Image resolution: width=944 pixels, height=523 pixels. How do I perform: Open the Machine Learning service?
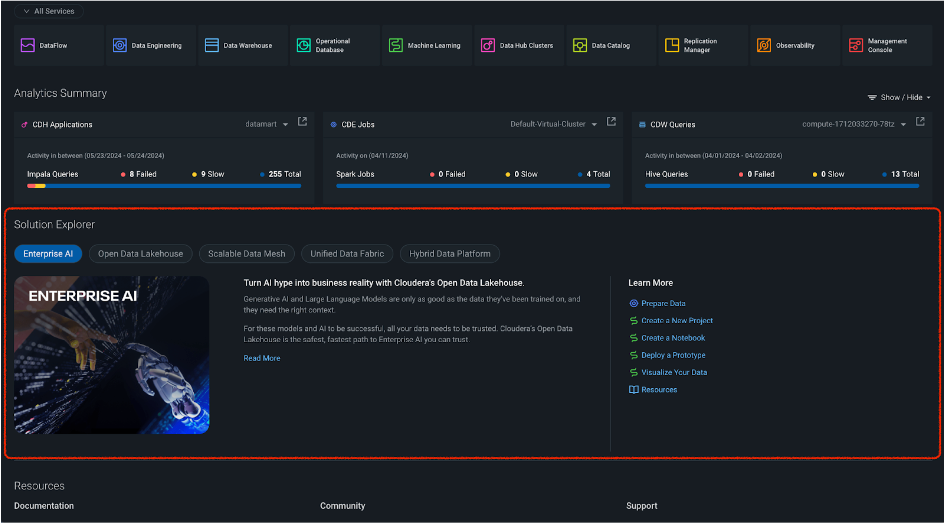tap(426, 46)
